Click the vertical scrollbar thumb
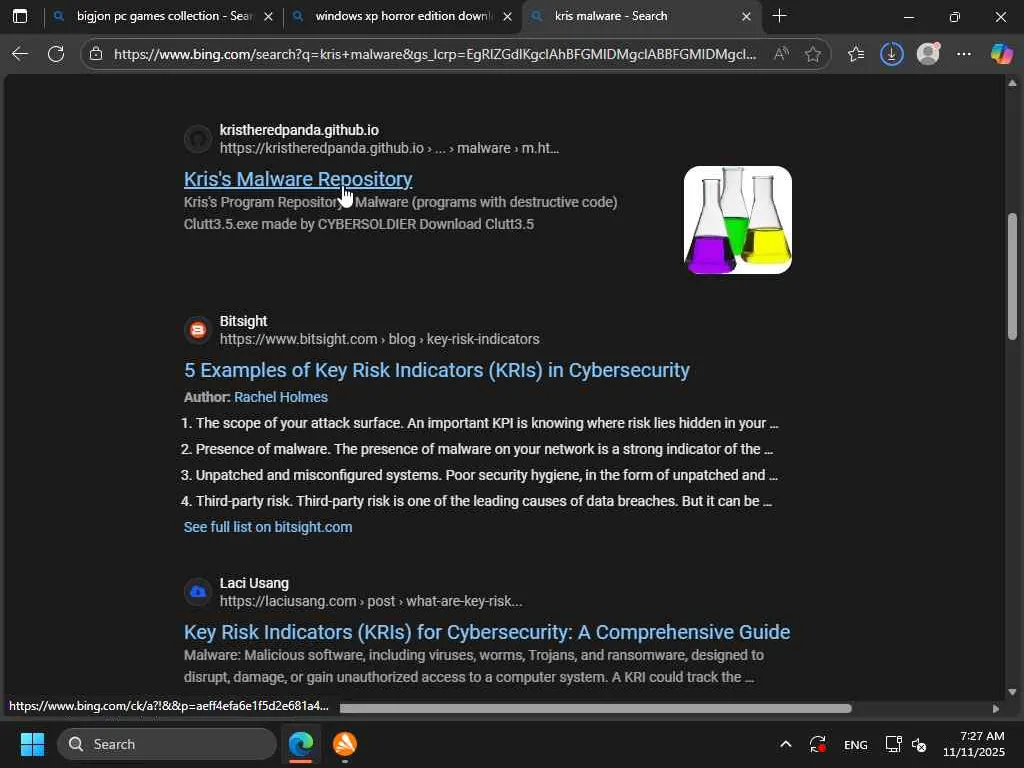This screenshot has height=768, width=1024. [x=1012, y=276]
